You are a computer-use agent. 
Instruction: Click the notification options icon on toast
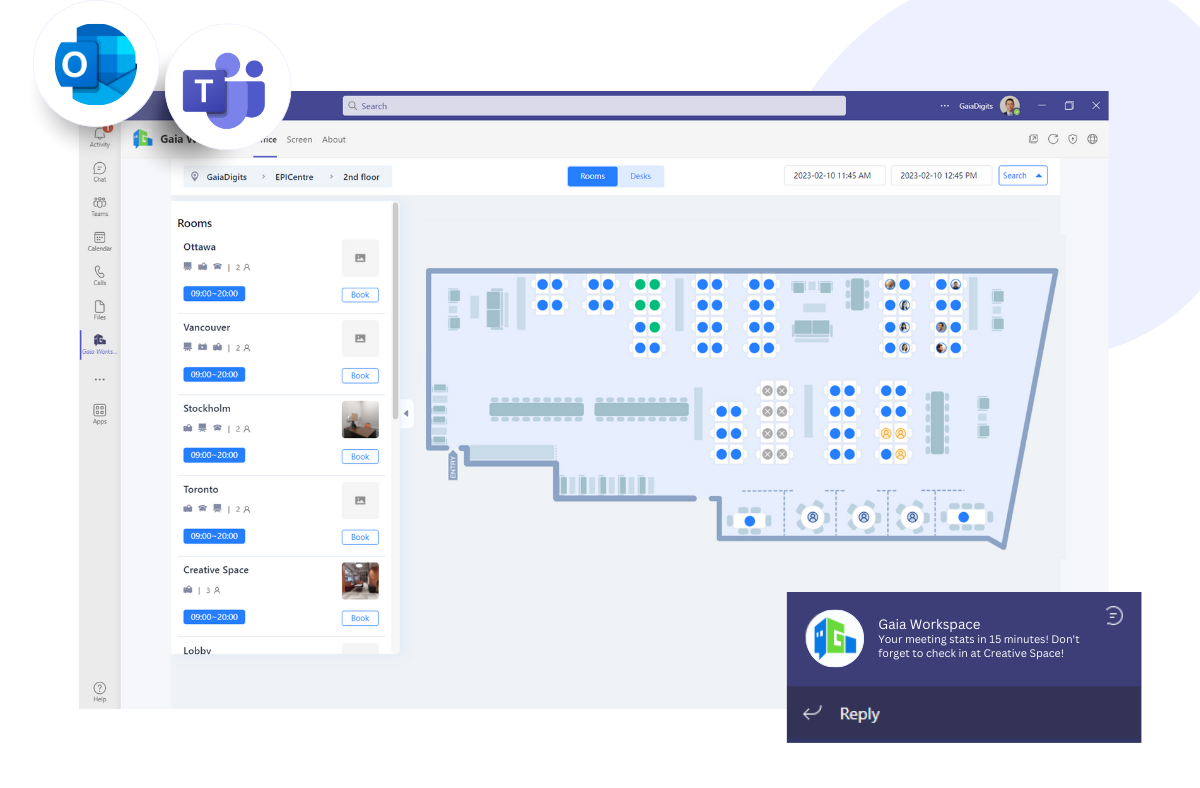[x=1114, y=615]
